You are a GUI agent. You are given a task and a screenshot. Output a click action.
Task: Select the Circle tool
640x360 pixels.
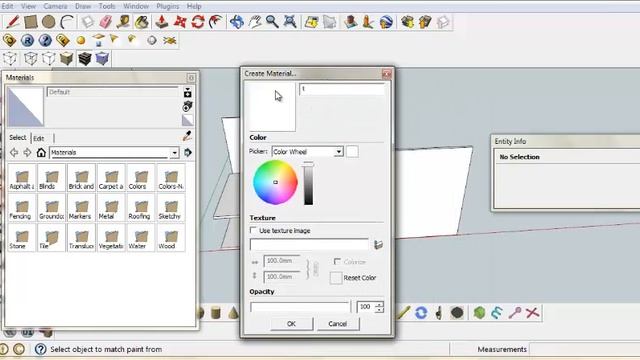(49, 22)
